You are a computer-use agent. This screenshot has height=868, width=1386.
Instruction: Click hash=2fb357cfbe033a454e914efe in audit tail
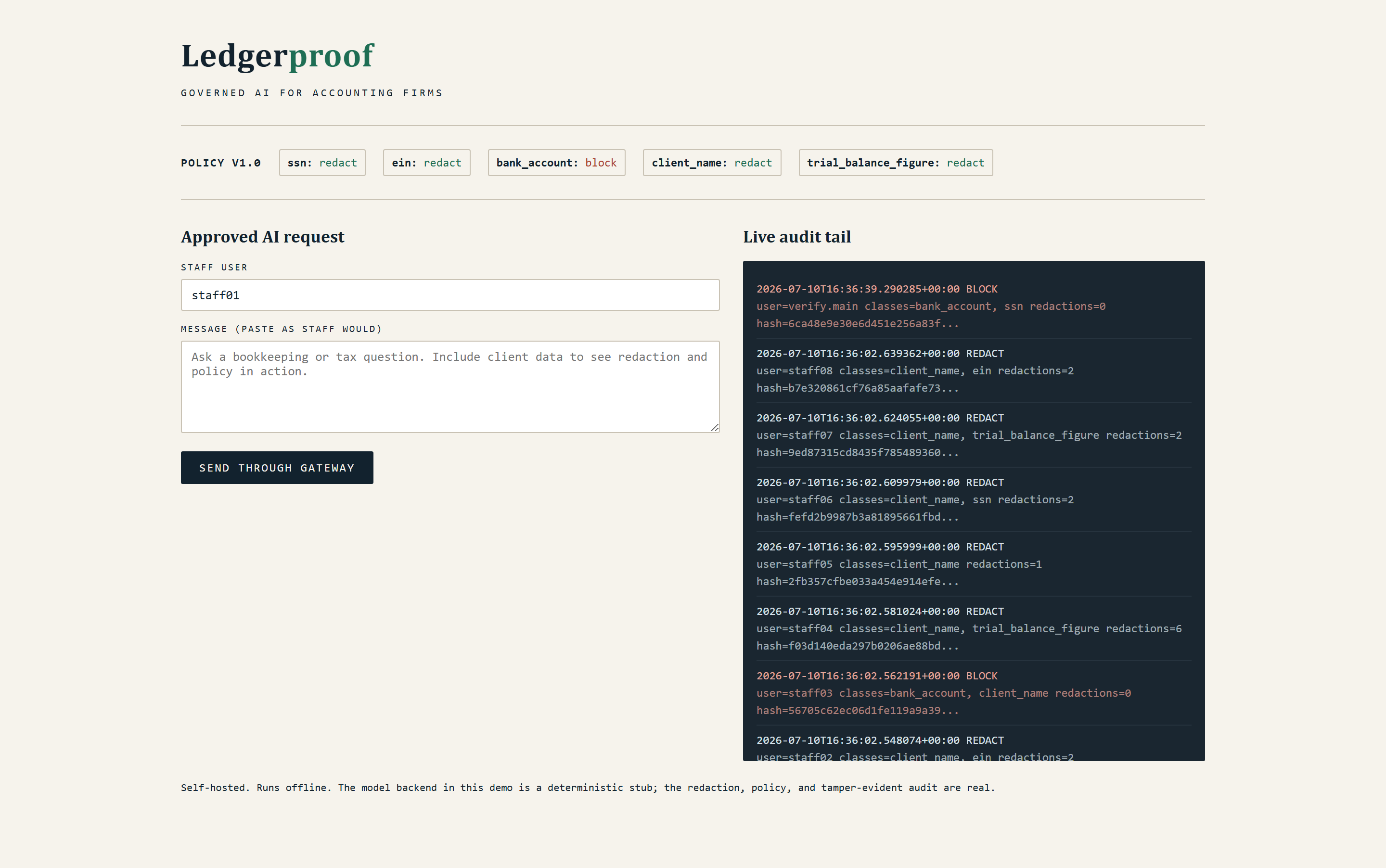click(857, 582)
